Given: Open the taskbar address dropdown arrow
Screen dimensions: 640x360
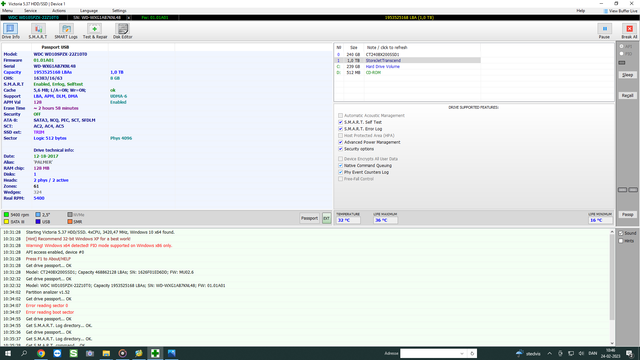Looking at the screenshot, I should (x=462, y=353).
